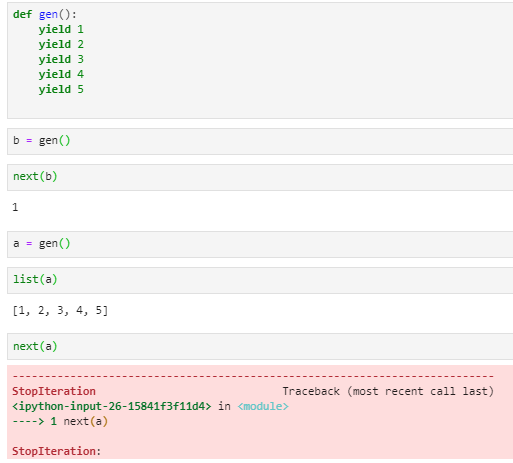Select the 'b = gen()' code cell
Viewport: 513px width, 463px height.
tap(260, 141)
